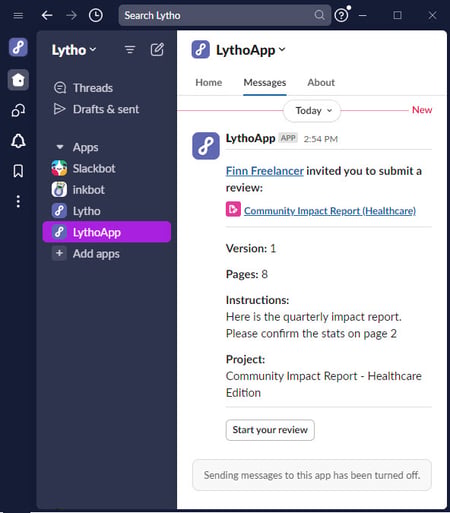Click the pink document icon
This screenshot has height=513, width=450.
coord(233,209)
